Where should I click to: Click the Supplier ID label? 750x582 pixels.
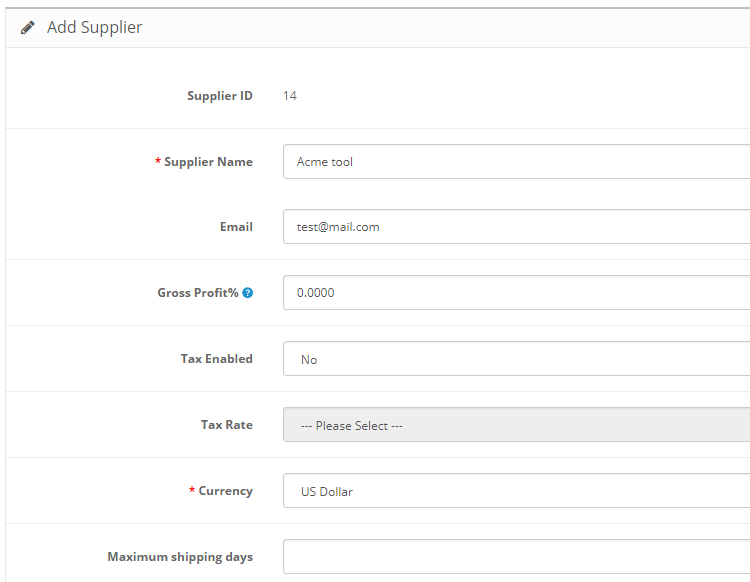click(219, 96)
